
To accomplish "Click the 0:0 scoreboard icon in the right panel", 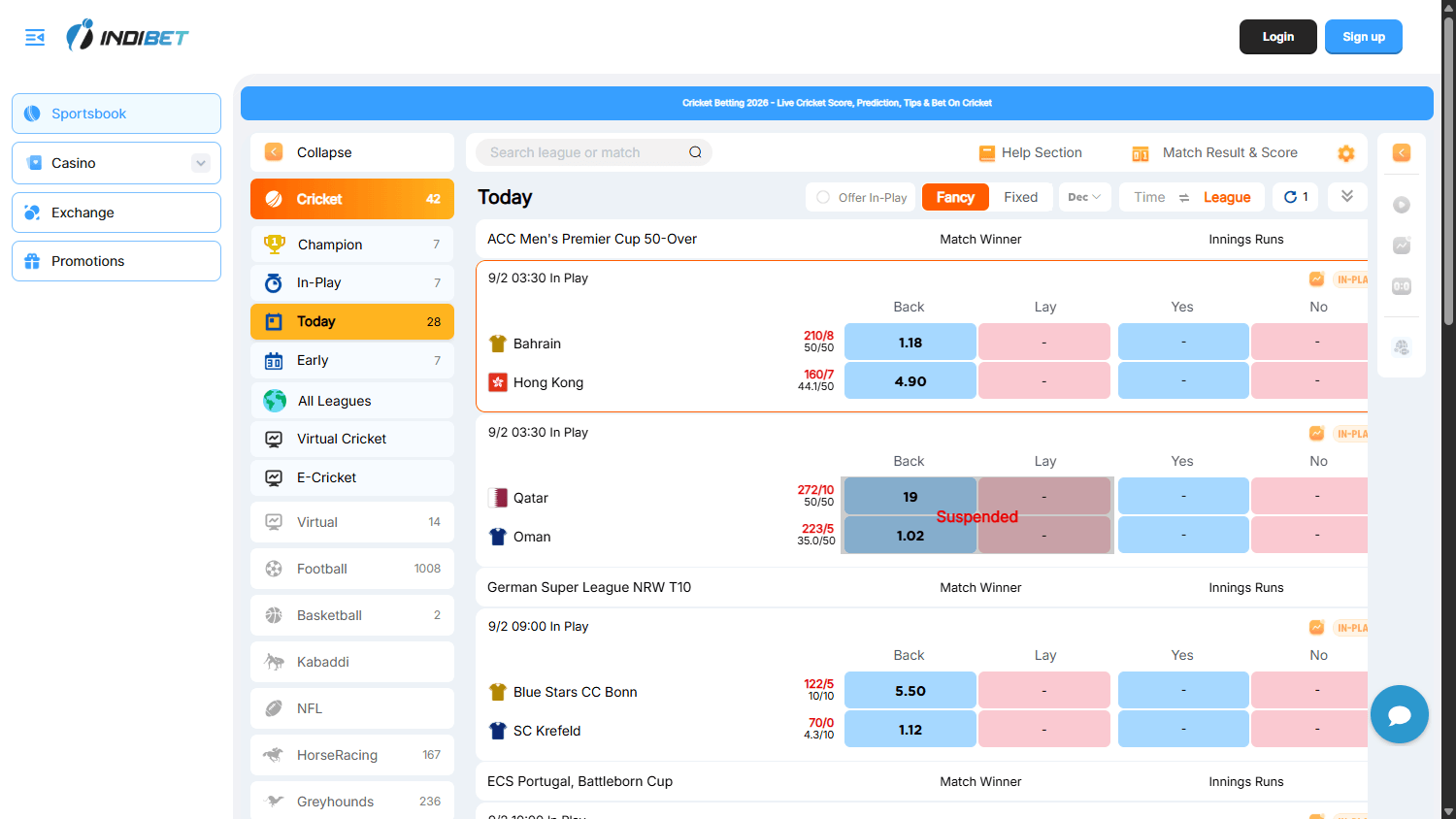I will click(1402, 286).
